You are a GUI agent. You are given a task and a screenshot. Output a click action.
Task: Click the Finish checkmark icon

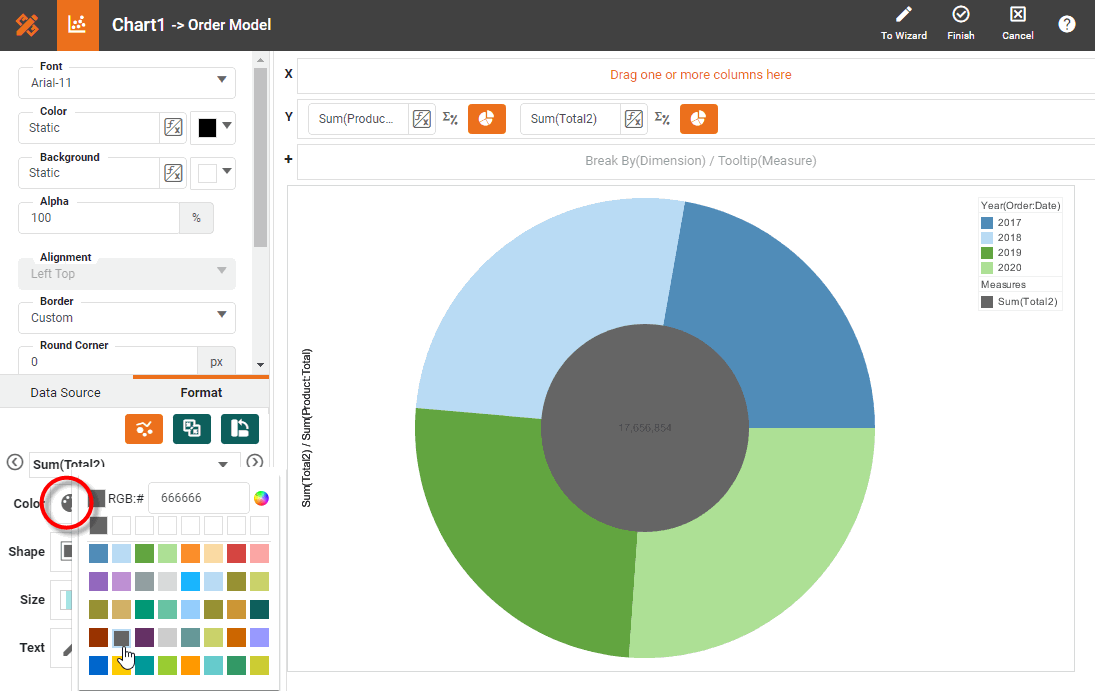(x=961, y=15)
